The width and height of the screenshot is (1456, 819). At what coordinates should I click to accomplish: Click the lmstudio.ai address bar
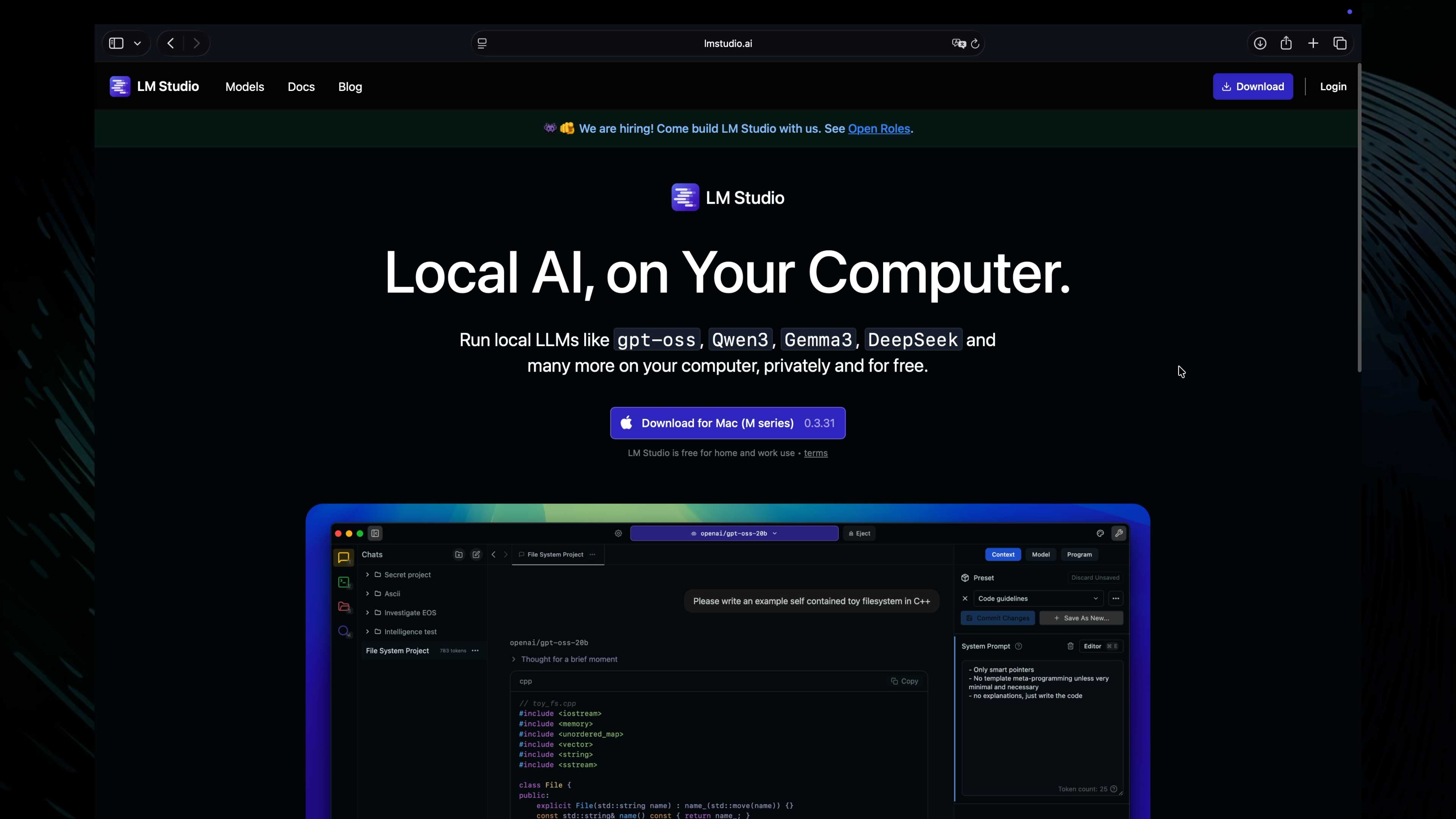tap(727, 44)
